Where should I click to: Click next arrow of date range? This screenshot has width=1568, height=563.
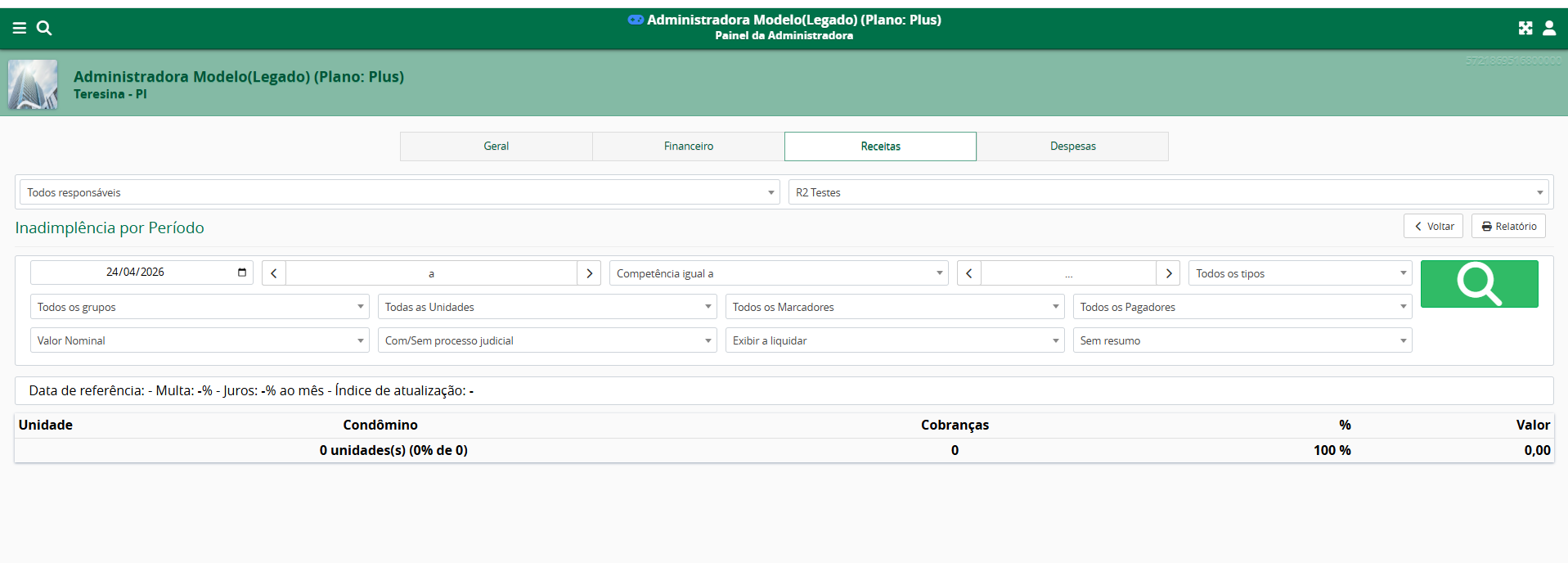(x=589, y=273)
